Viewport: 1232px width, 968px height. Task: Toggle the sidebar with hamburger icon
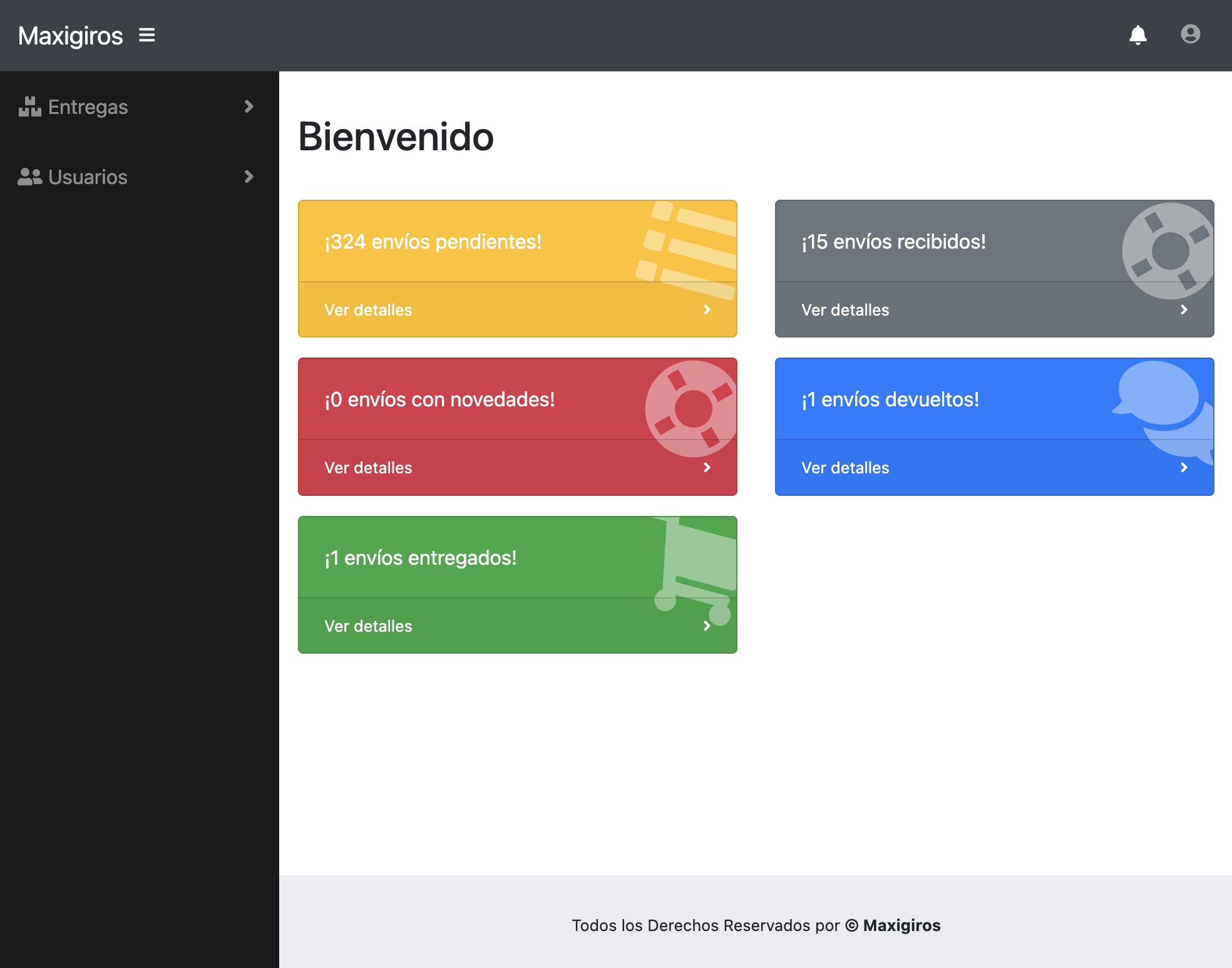(x=147, y=35)
